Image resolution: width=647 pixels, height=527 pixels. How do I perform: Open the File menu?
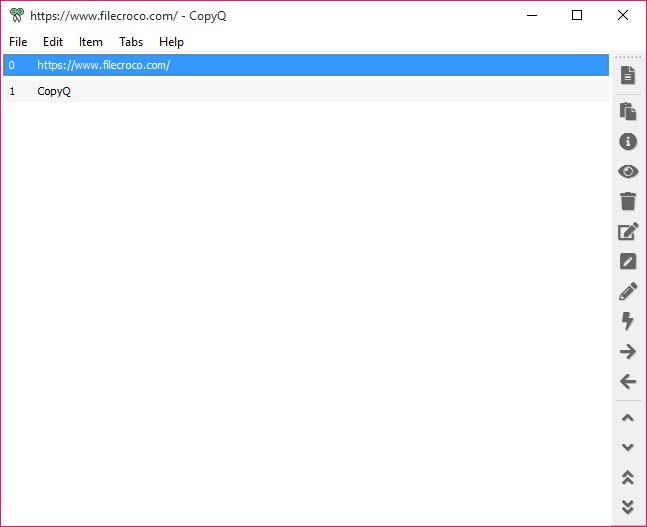coord(18,42)
